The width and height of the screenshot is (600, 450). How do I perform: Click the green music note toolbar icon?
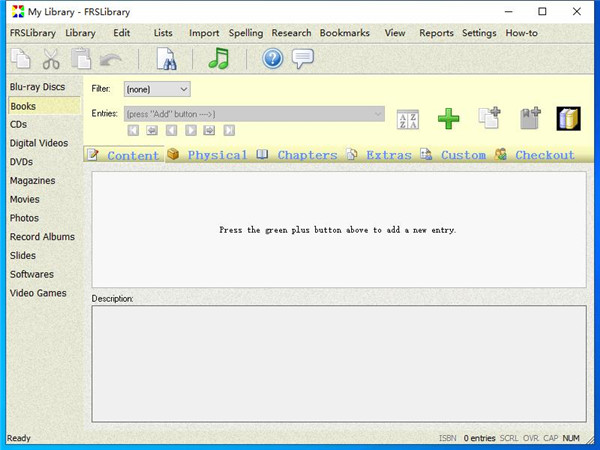click(218, 59)
